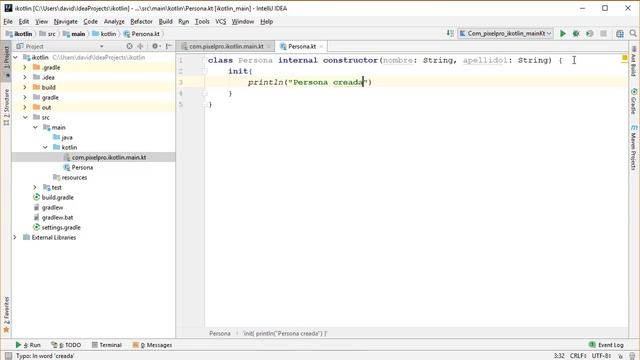This screenshot has width=640, height=360.
Task: Click the fold marker beside init line
Action: pos(204,71)
